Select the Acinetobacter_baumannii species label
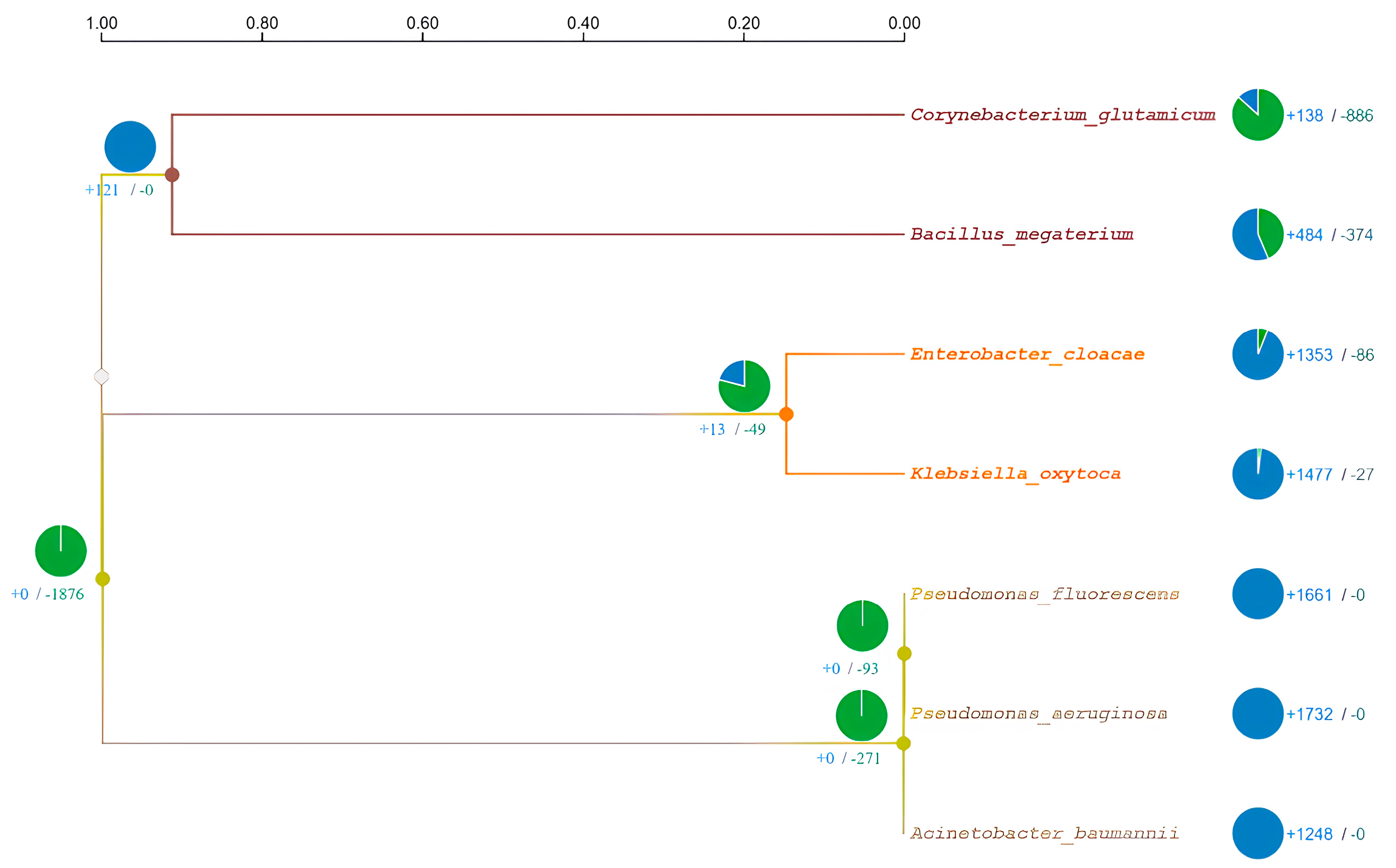The image size is (1396, 868). (1044, 833)
